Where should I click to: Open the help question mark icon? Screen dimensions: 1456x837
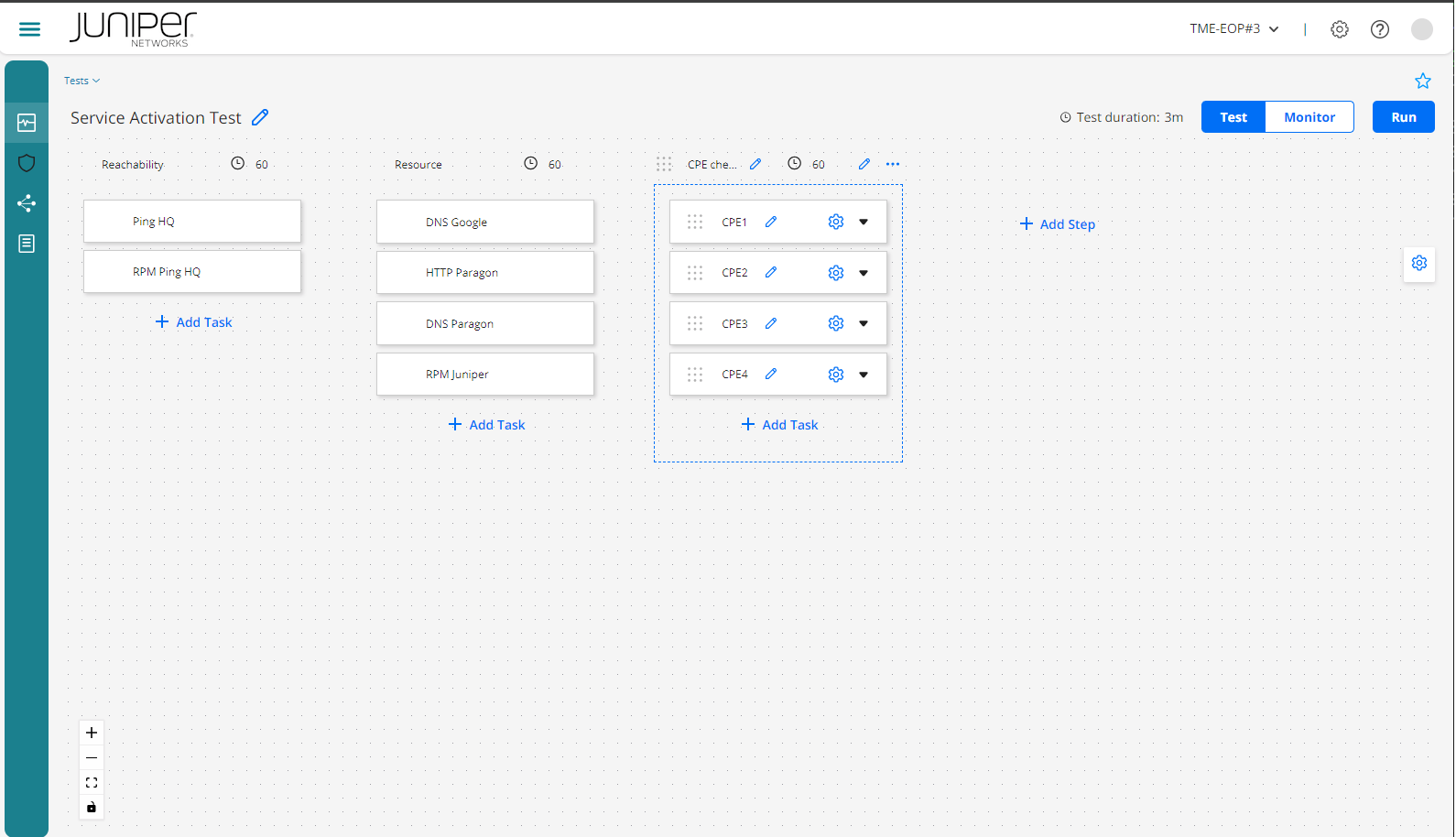[1379, 29]
